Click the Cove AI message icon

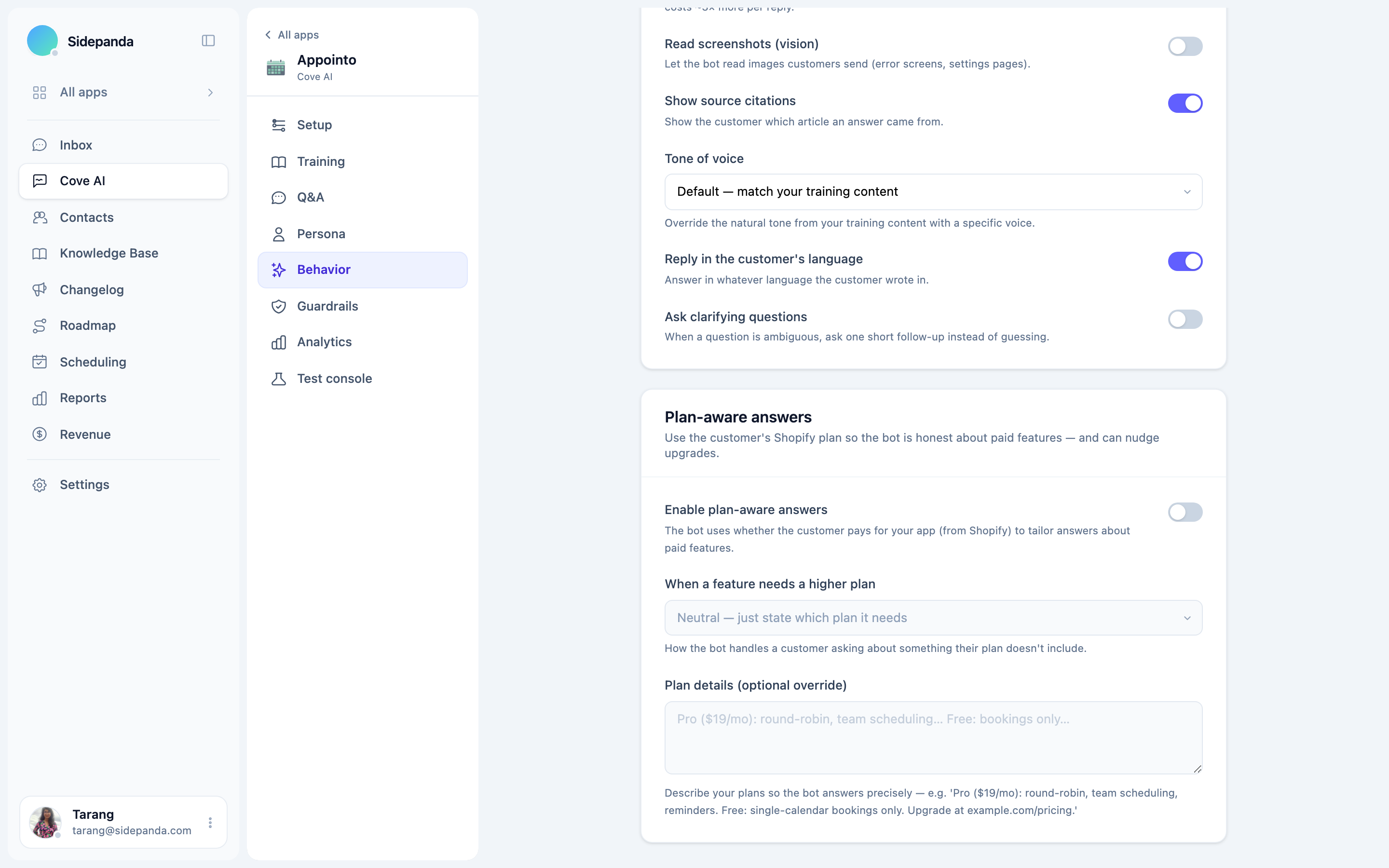(x=40, y=181)
